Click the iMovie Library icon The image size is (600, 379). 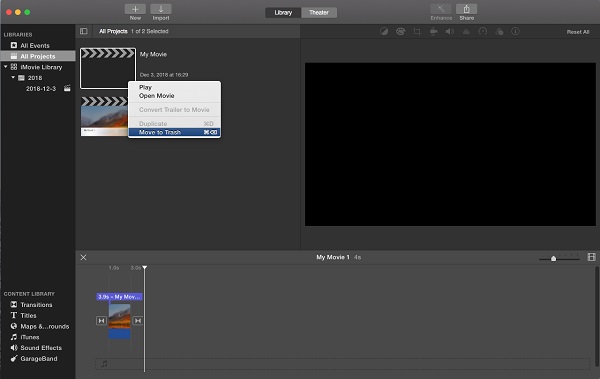coord(14,67)
